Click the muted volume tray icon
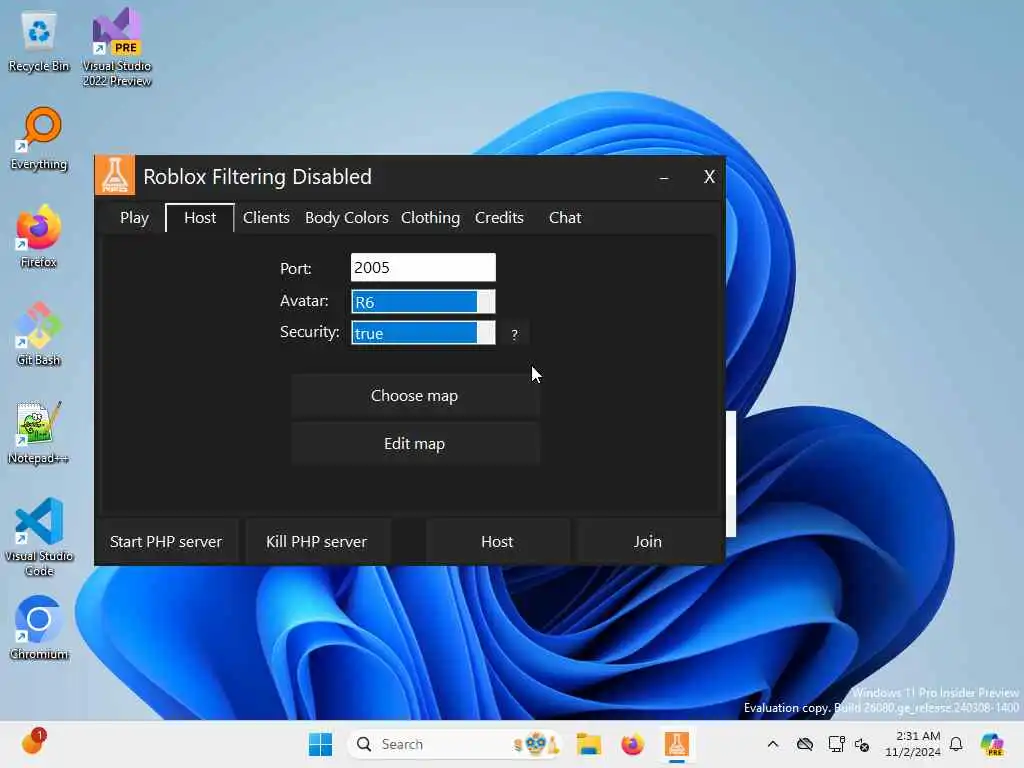The width and height of the screenshot is (1024, 768). point(862,744)
